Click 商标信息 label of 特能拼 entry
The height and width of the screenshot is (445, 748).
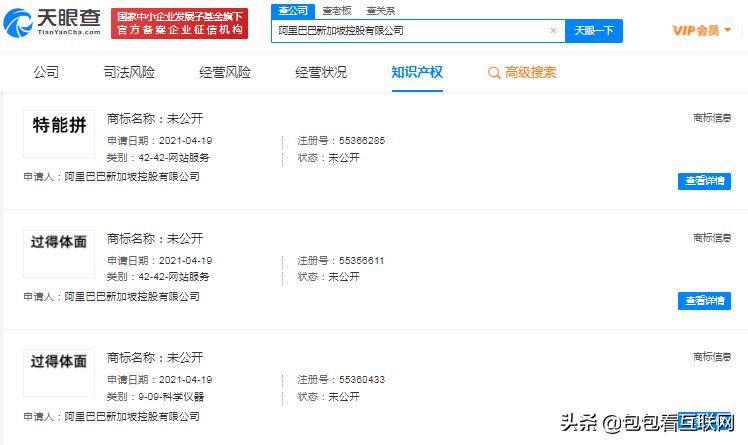click(712, 118)
